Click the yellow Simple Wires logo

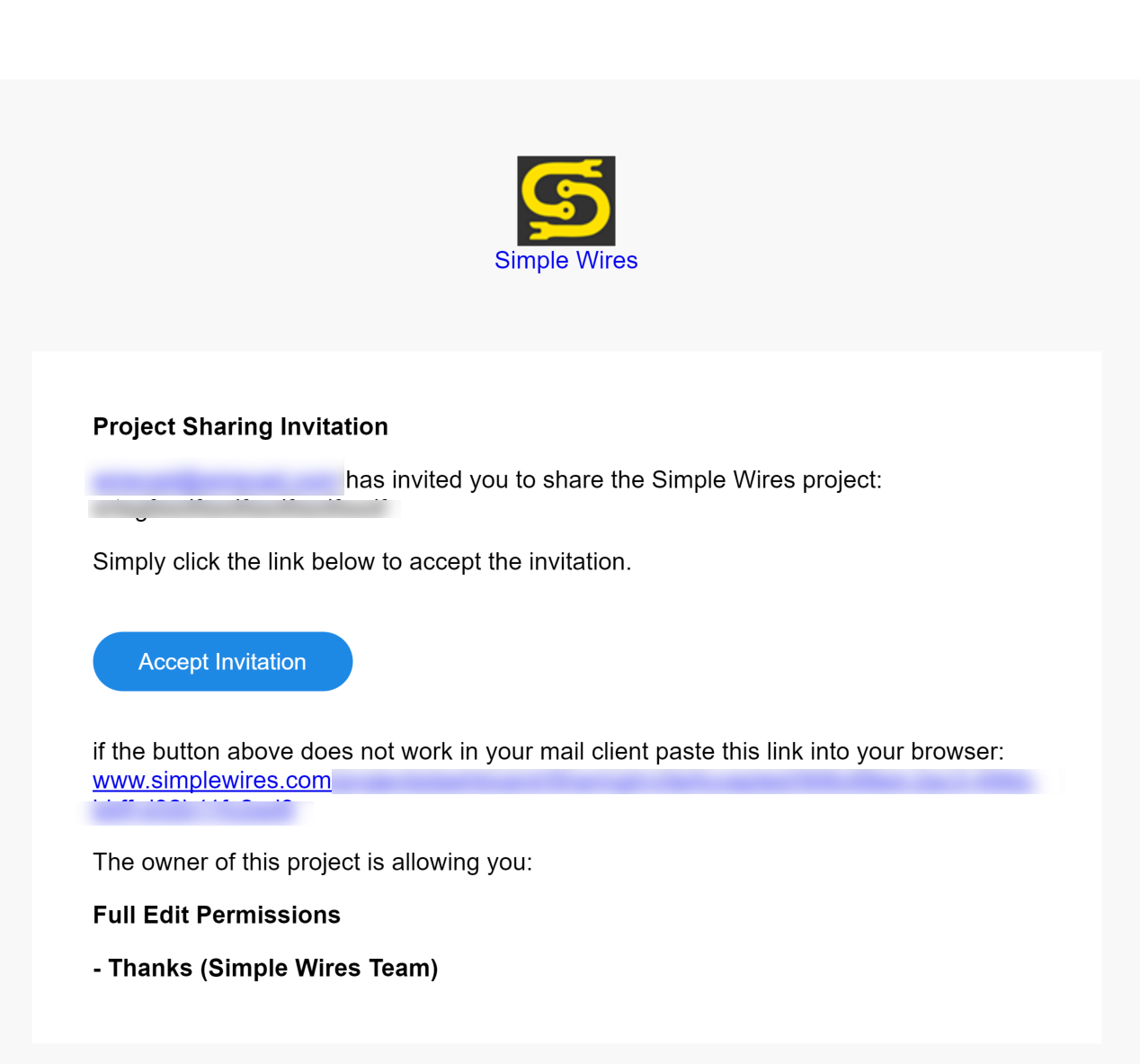pos(566,201)
